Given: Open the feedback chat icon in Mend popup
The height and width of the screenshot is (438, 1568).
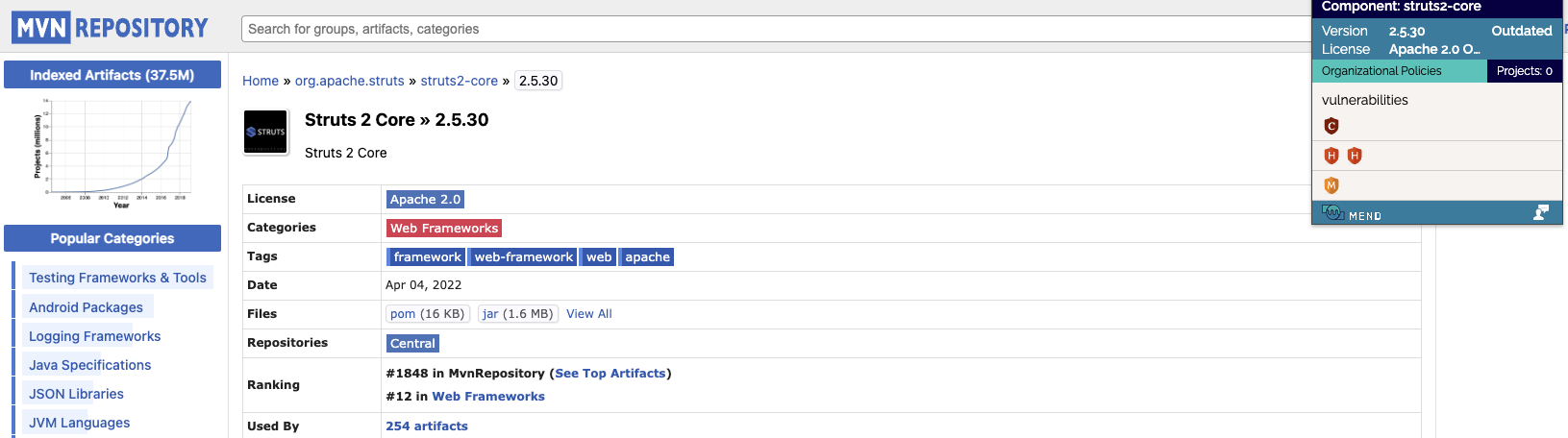Looking at the screenshot, I should (x=1540, y=213).
